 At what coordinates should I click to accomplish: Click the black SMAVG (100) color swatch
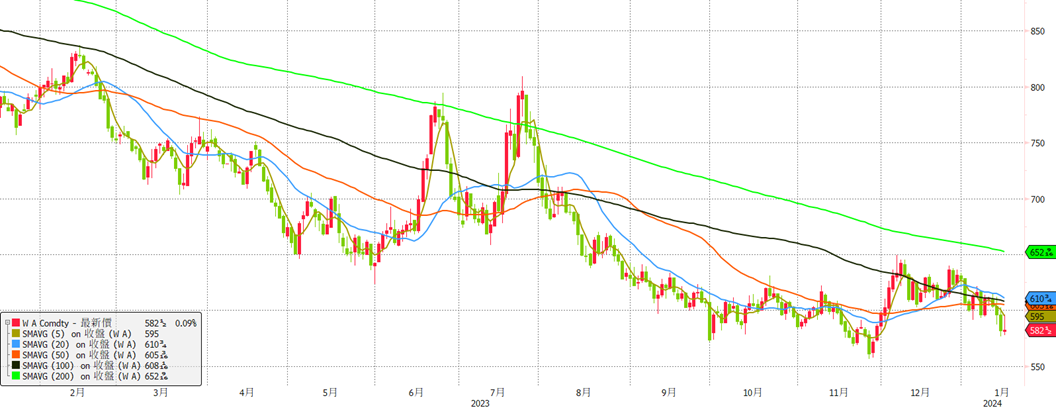pyautogui.click(x=15, y=367)
